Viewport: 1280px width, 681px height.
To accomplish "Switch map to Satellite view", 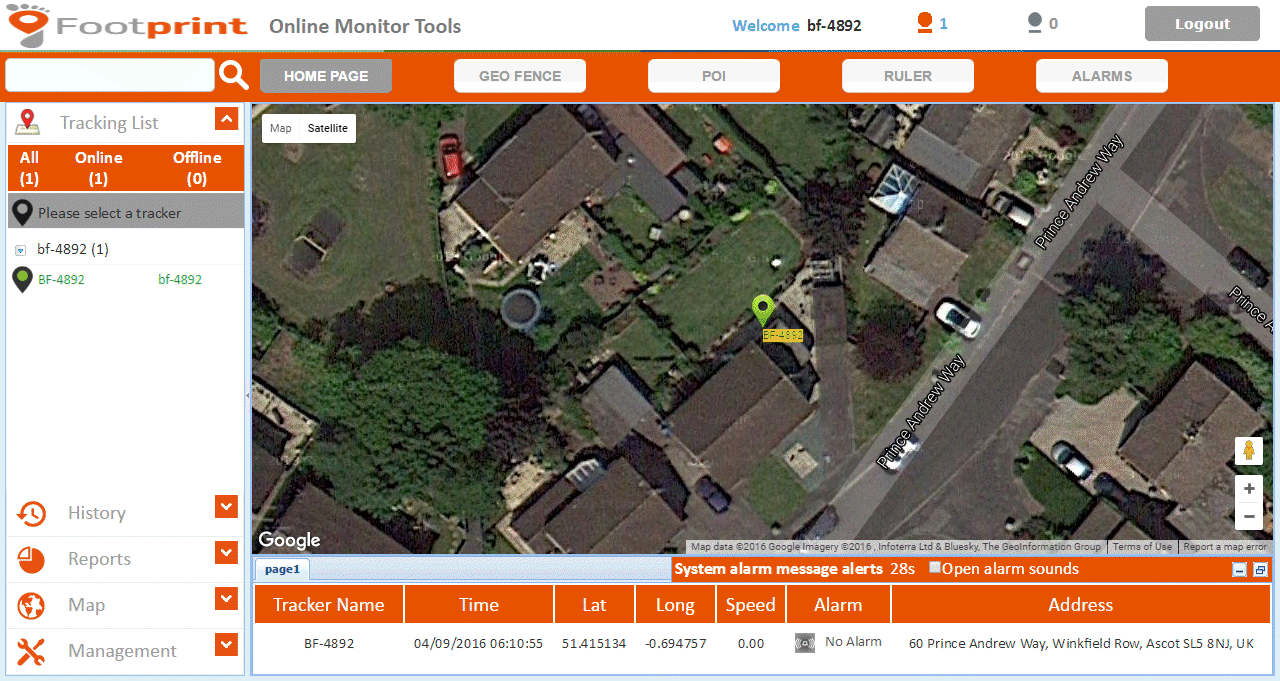I will point(327,128).
